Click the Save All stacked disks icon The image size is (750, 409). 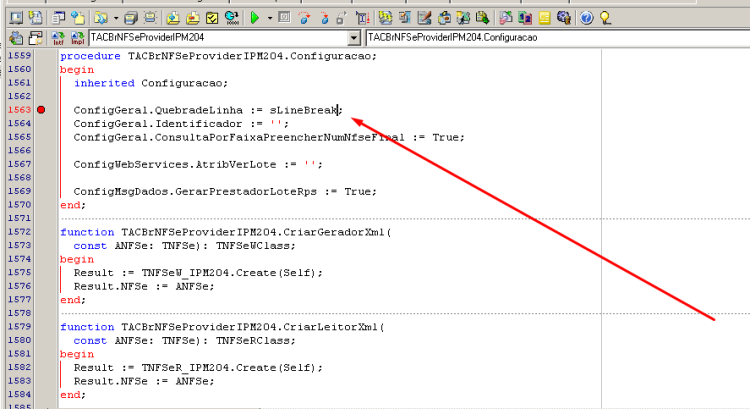point(131,18)
